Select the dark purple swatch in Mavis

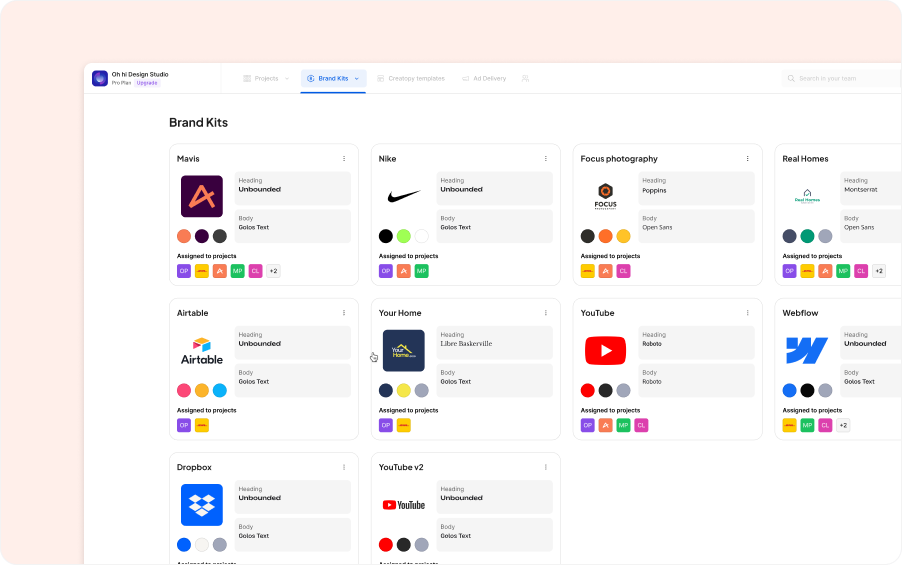(202, 236)
